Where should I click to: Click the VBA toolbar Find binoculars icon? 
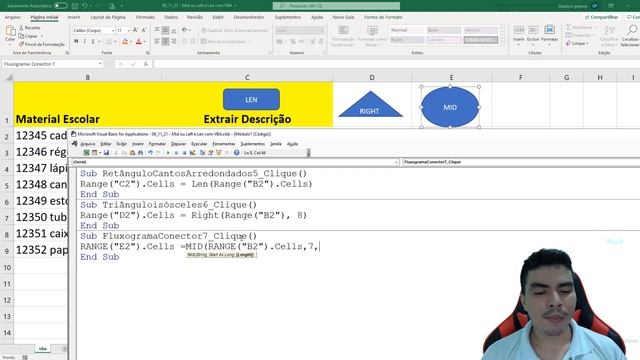140,153
